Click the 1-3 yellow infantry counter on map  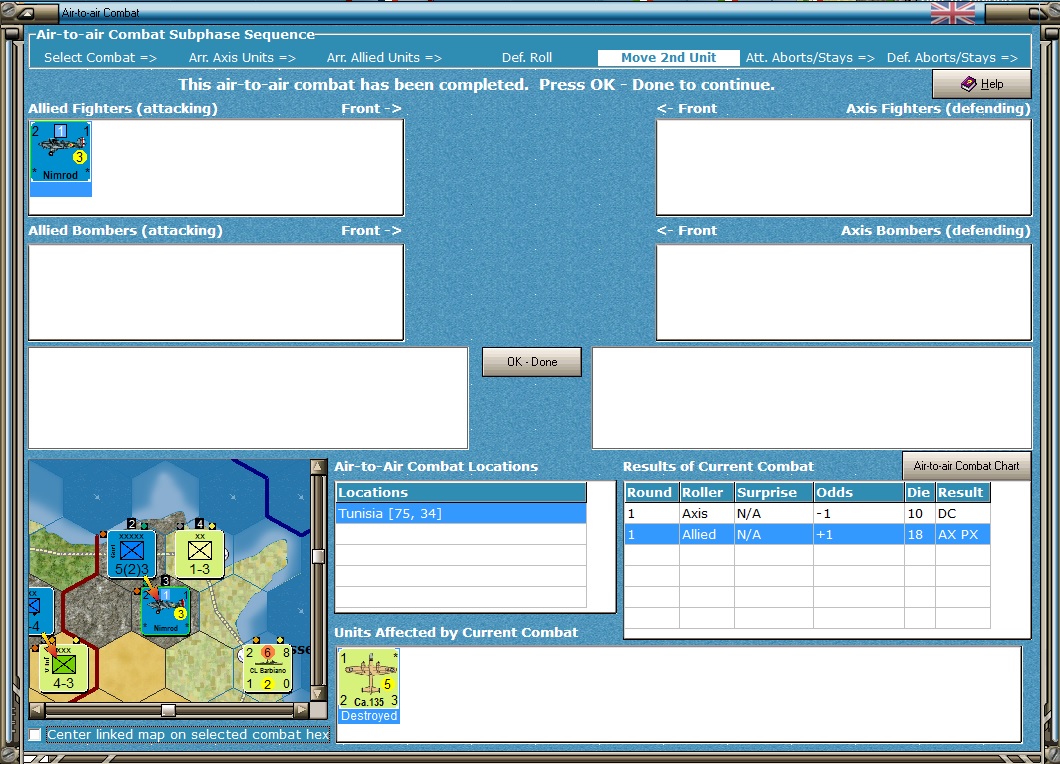point(199,554)
